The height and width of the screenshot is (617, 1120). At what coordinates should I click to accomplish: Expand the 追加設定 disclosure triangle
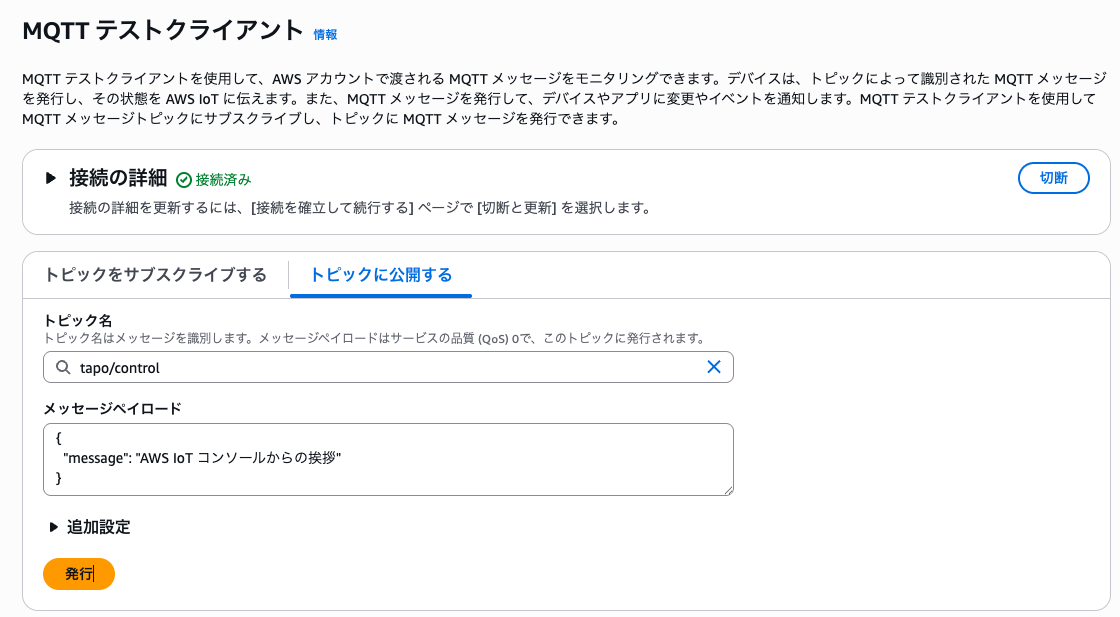(x=53, y=527)
